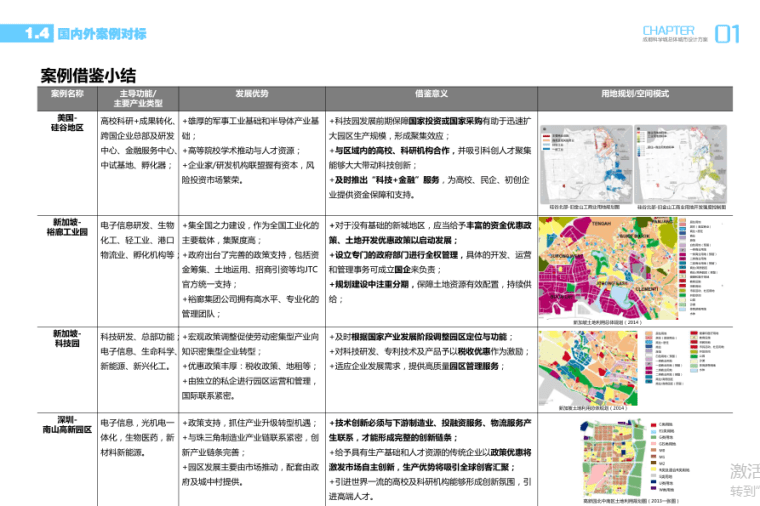Viewport: 760px width, 506px height.
Task: Click the line 对科技研发、专利技术及产品予以税收优惠
Action: point(429,351)
